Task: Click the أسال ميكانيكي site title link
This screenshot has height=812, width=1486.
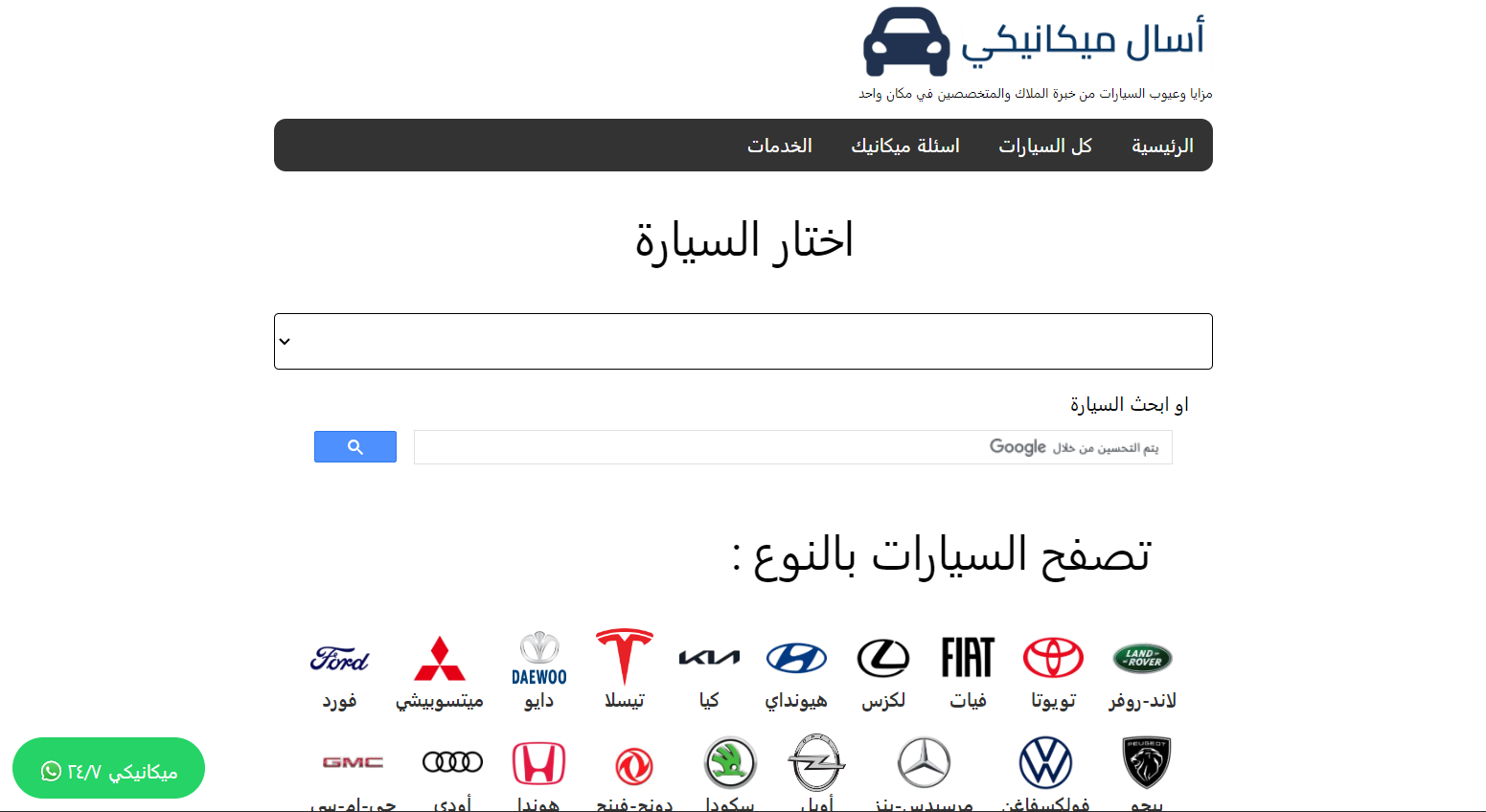Action: (x=1084, y=41)
